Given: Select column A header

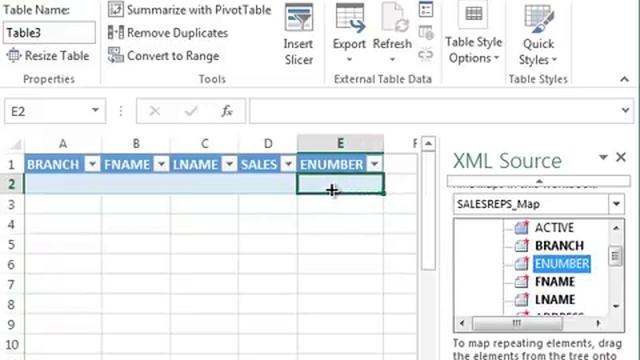Looking at the screenshot, I should [x=63, y=144].
